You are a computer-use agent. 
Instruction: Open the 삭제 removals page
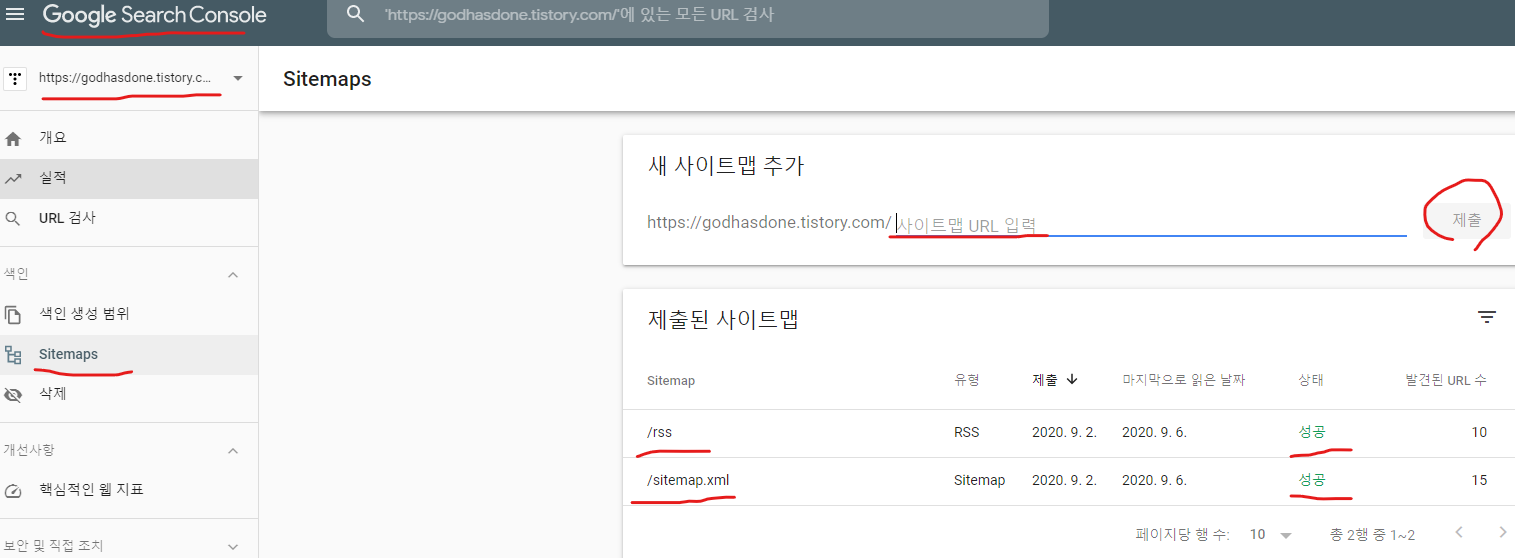coord(129,394)
